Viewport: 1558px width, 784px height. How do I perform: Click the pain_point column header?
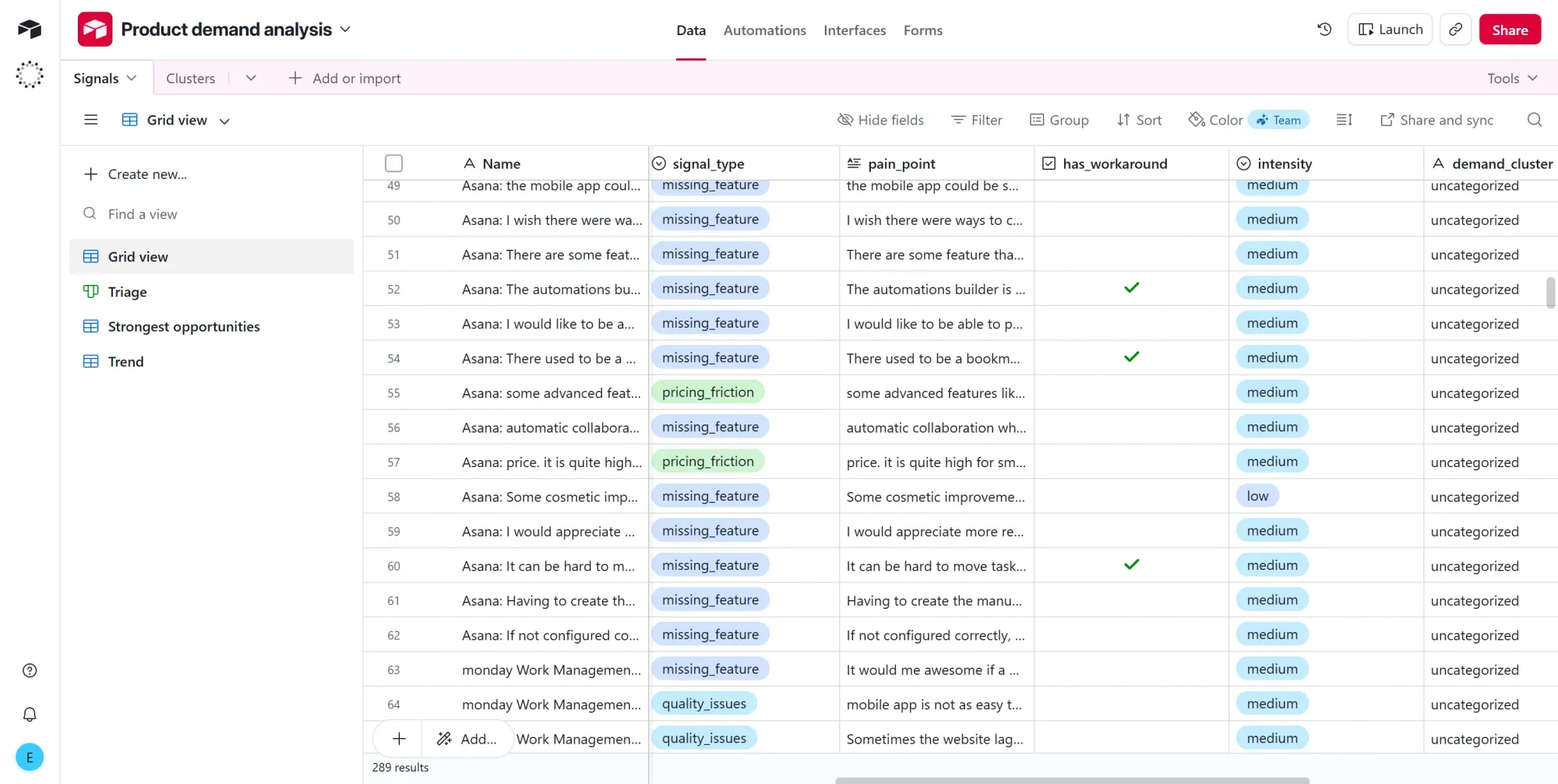[937, 163]
